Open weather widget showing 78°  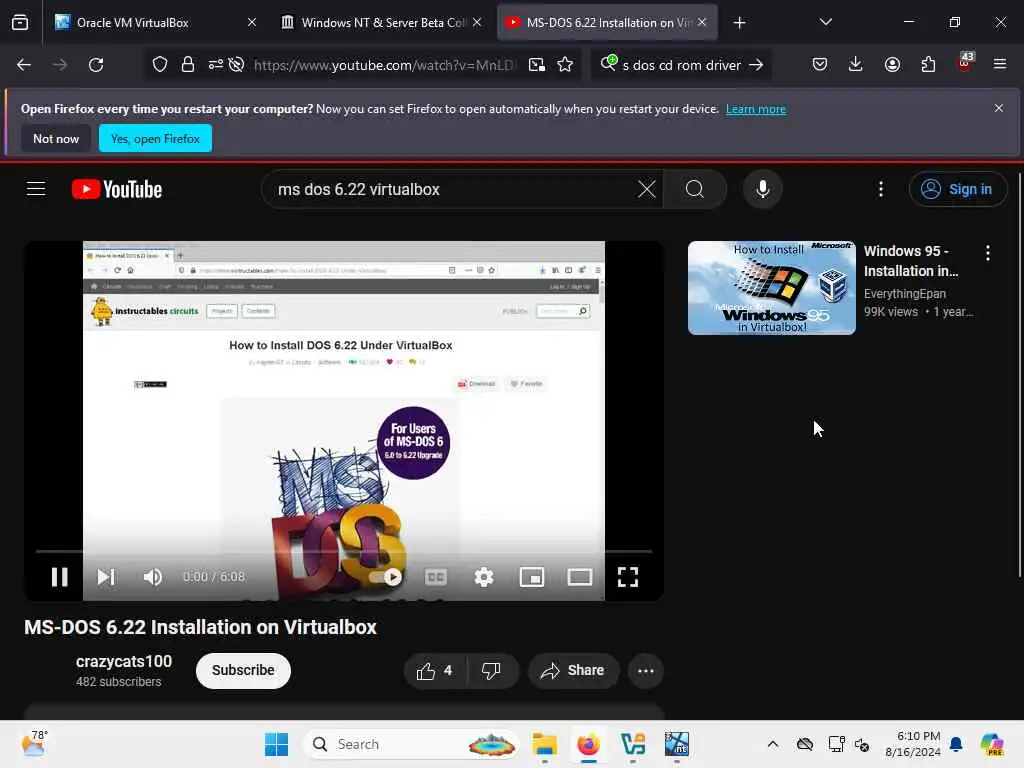[34, 743]
